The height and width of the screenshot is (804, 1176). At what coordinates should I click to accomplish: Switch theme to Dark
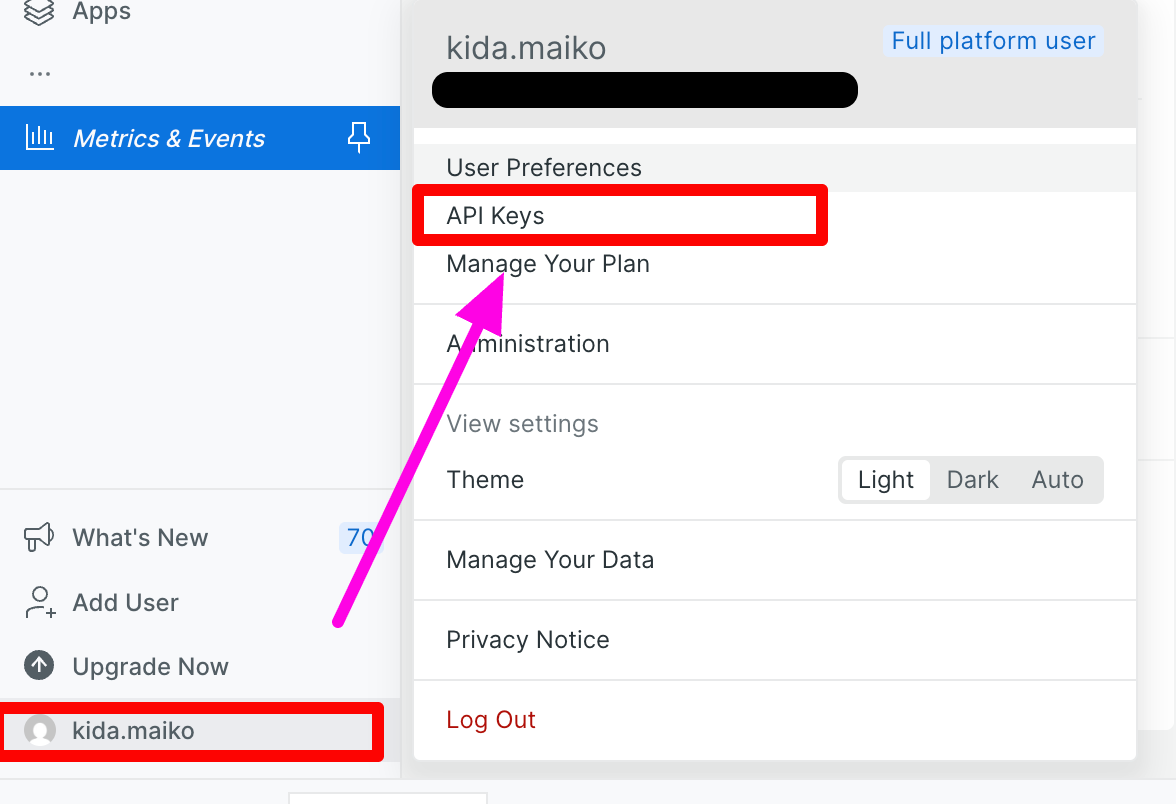(972, 480)
